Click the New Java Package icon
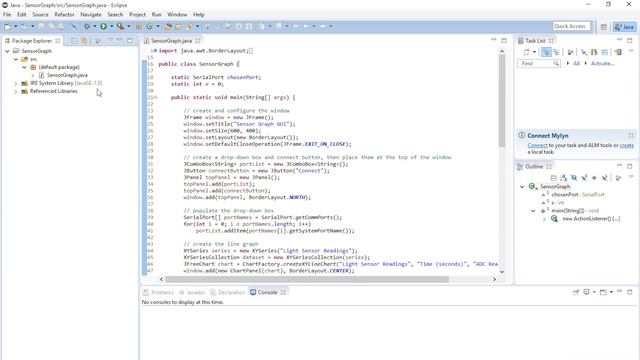 (x=139, y=27)
